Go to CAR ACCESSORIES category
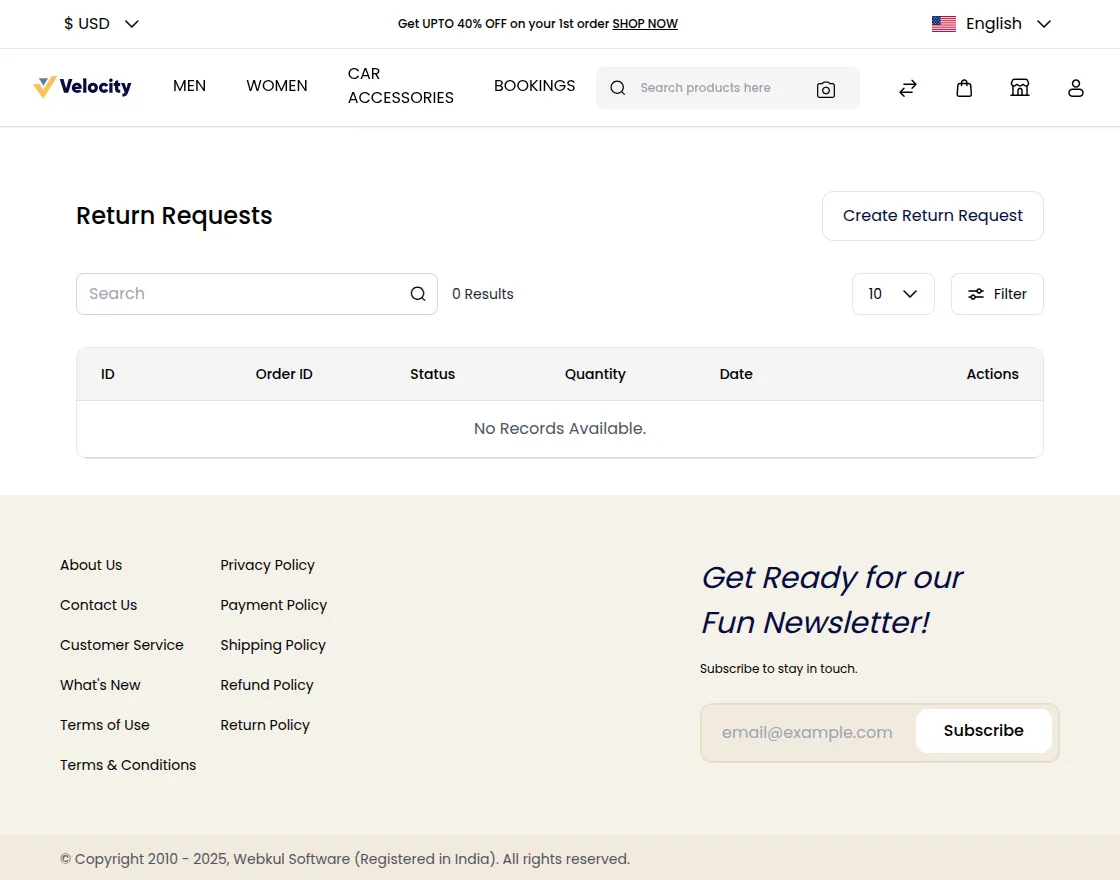The height and width of the screenshot is (880, 1120). (x=400, y=86)
